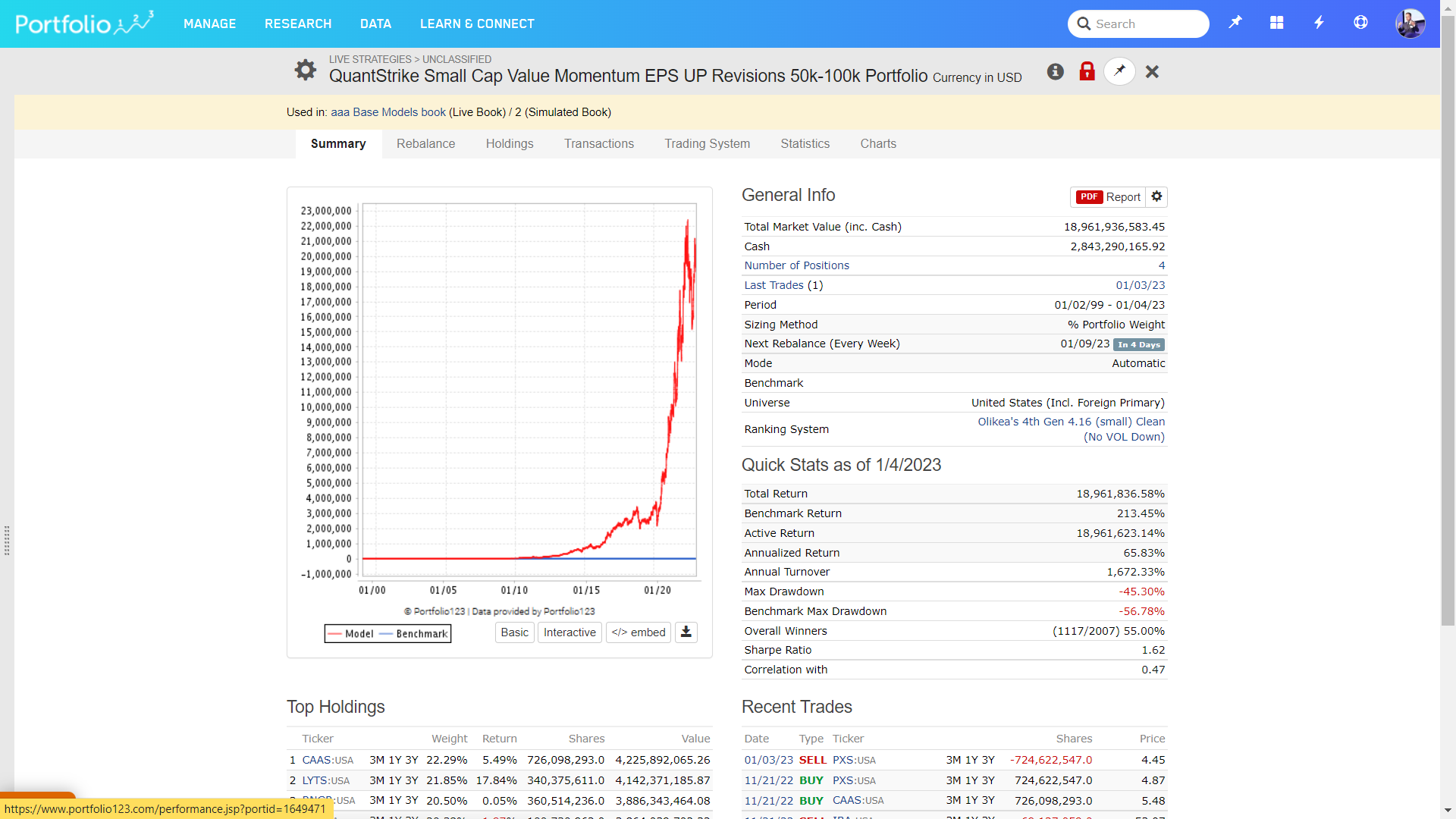Open the pinned items icon in header
The width and height of the screenshot is (1456, 819).
pyautogui.click(x=1235, y=23)
